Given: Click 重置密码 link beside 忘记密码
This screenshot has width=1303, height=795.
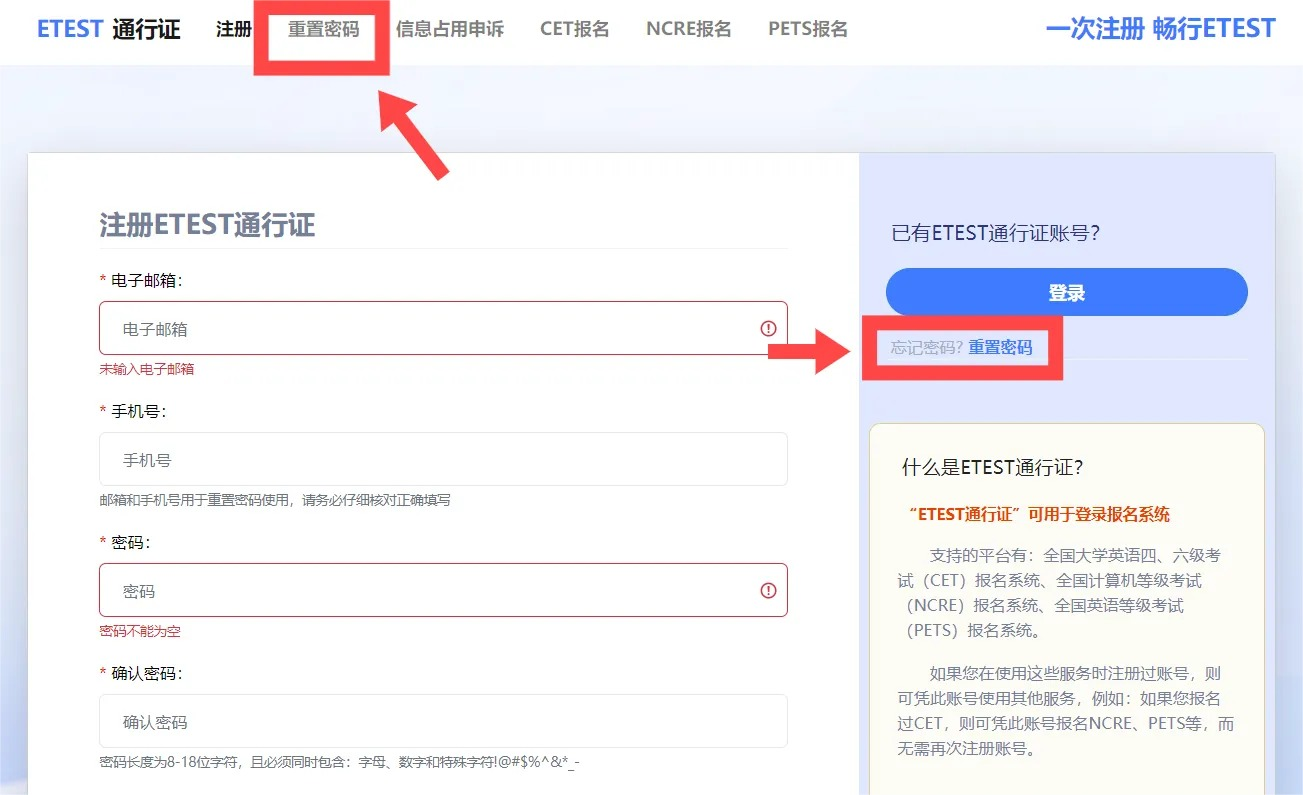Looking at the screenshot, I should pos(1000,347).
